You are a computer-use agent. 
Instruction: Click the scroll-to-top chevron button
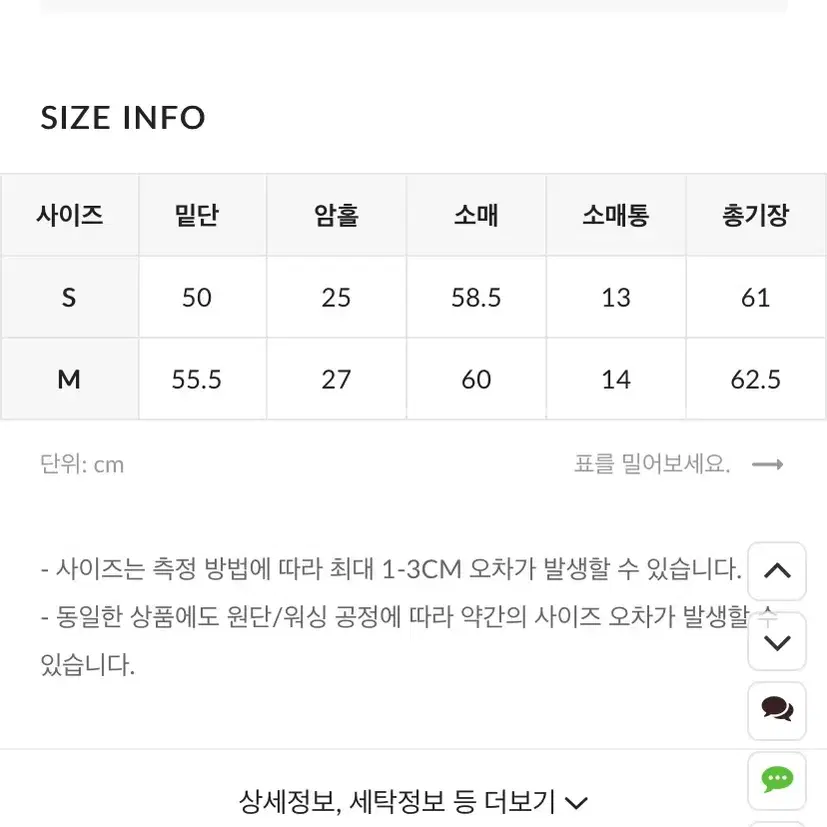777,571
